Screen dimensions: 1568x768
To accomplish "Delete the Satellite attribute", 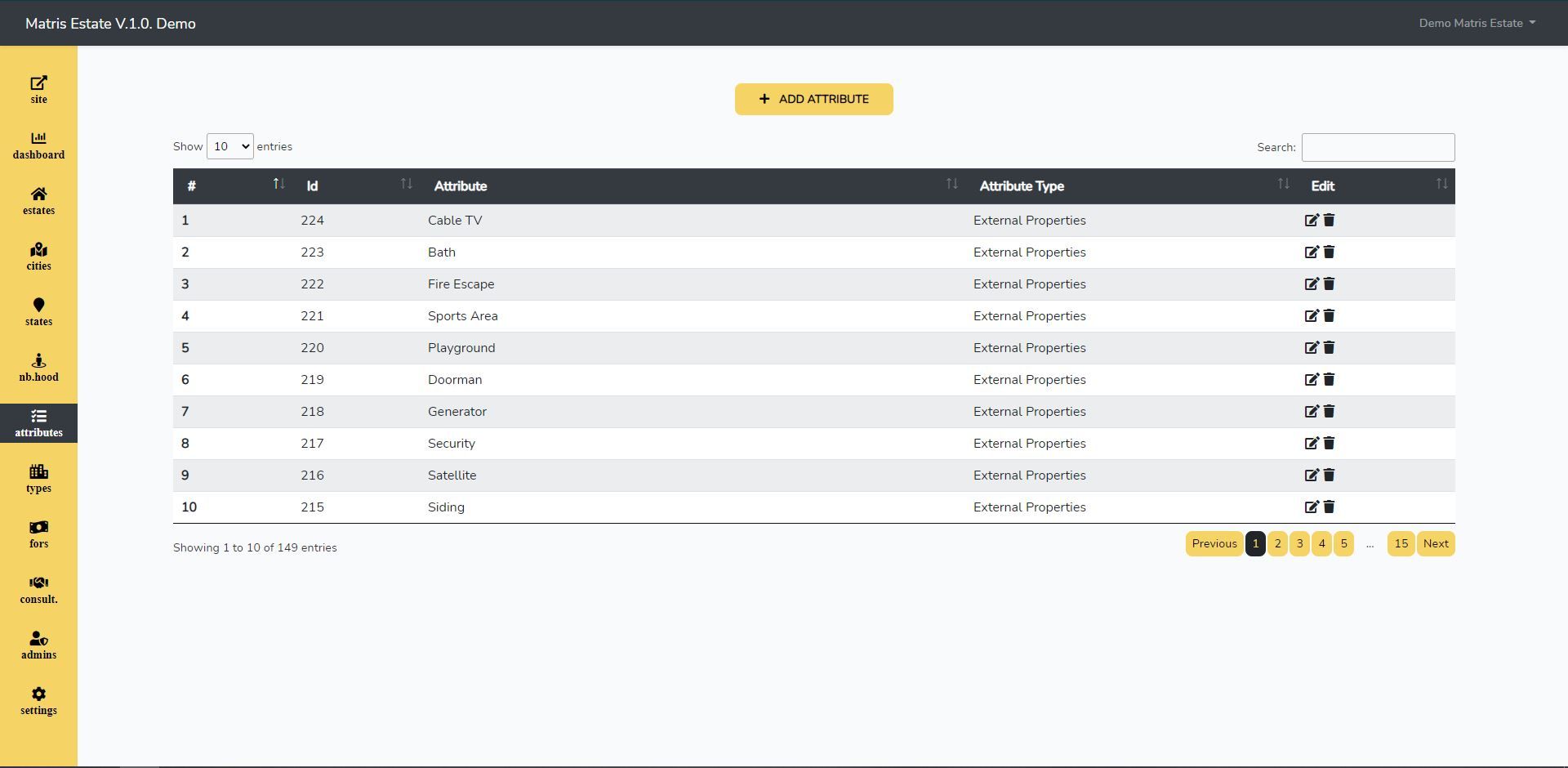I will tap(1329, 476).
